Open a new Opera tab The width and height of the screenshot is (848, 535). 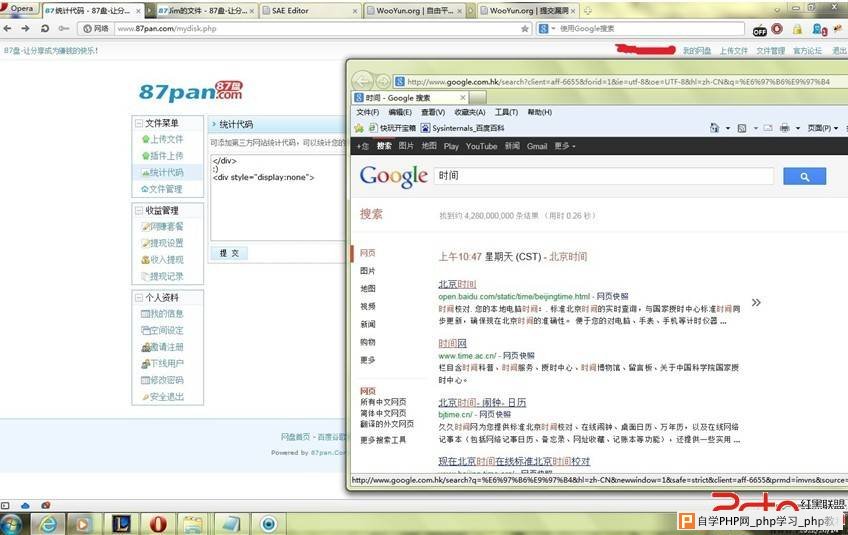click(x=588, y=10)
